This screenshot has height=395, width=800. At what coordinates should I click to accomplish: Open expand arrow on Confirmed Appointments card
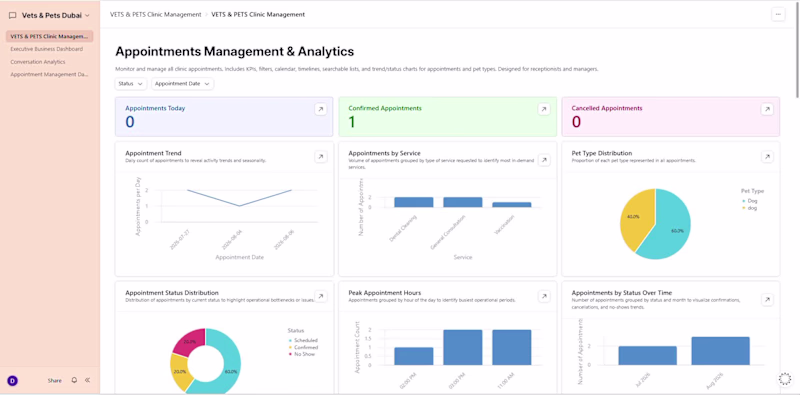544,109
